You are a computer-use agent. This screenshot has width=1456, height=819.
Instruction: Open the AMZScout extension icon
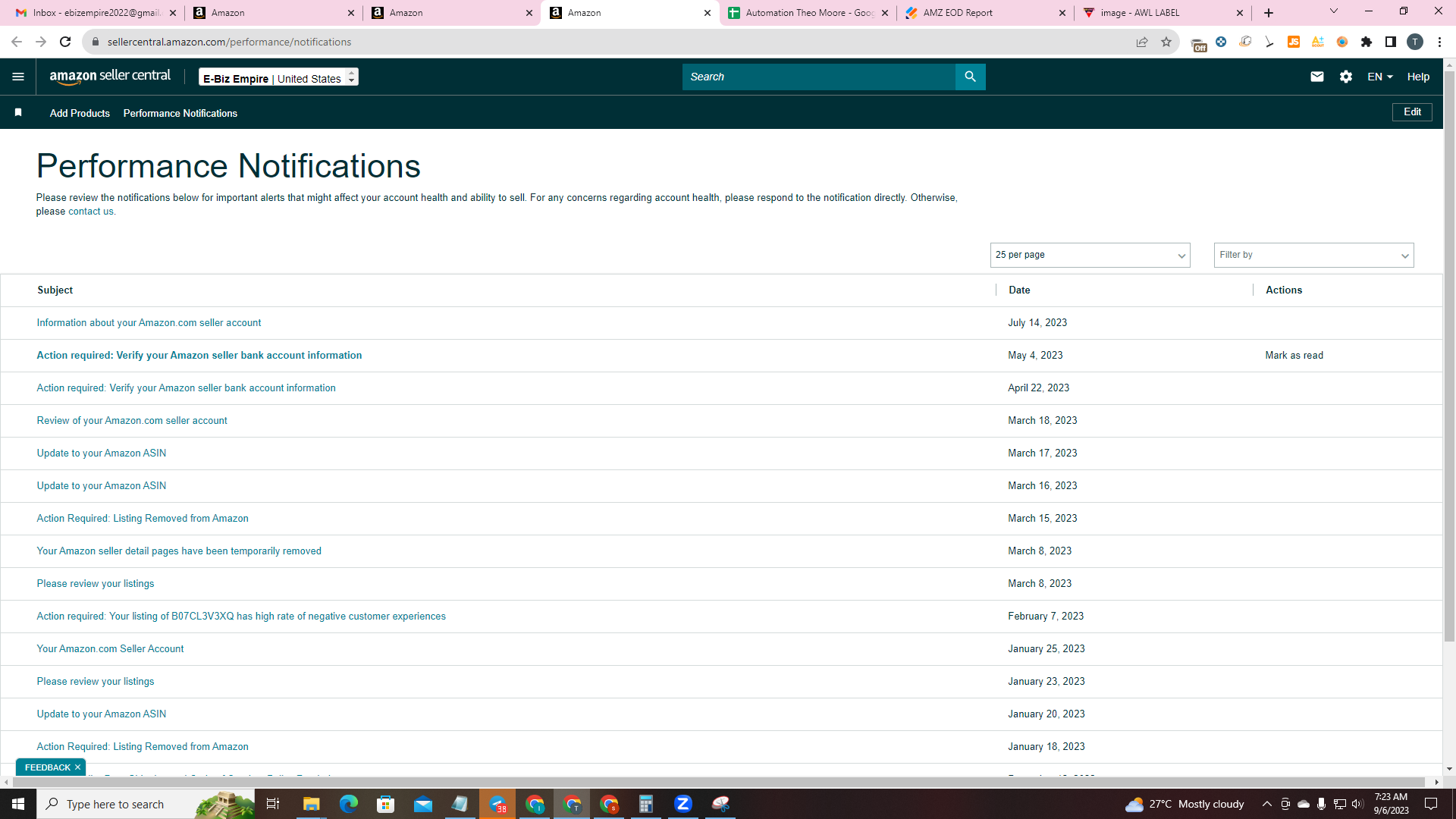1318,42
